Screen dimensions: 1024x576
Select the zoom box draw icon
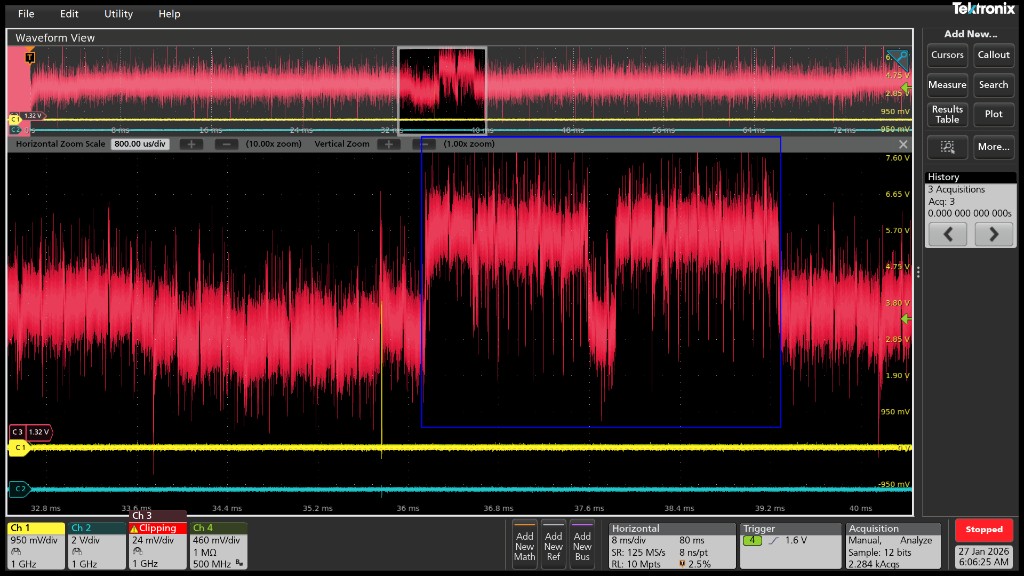(x=947, y=147)
